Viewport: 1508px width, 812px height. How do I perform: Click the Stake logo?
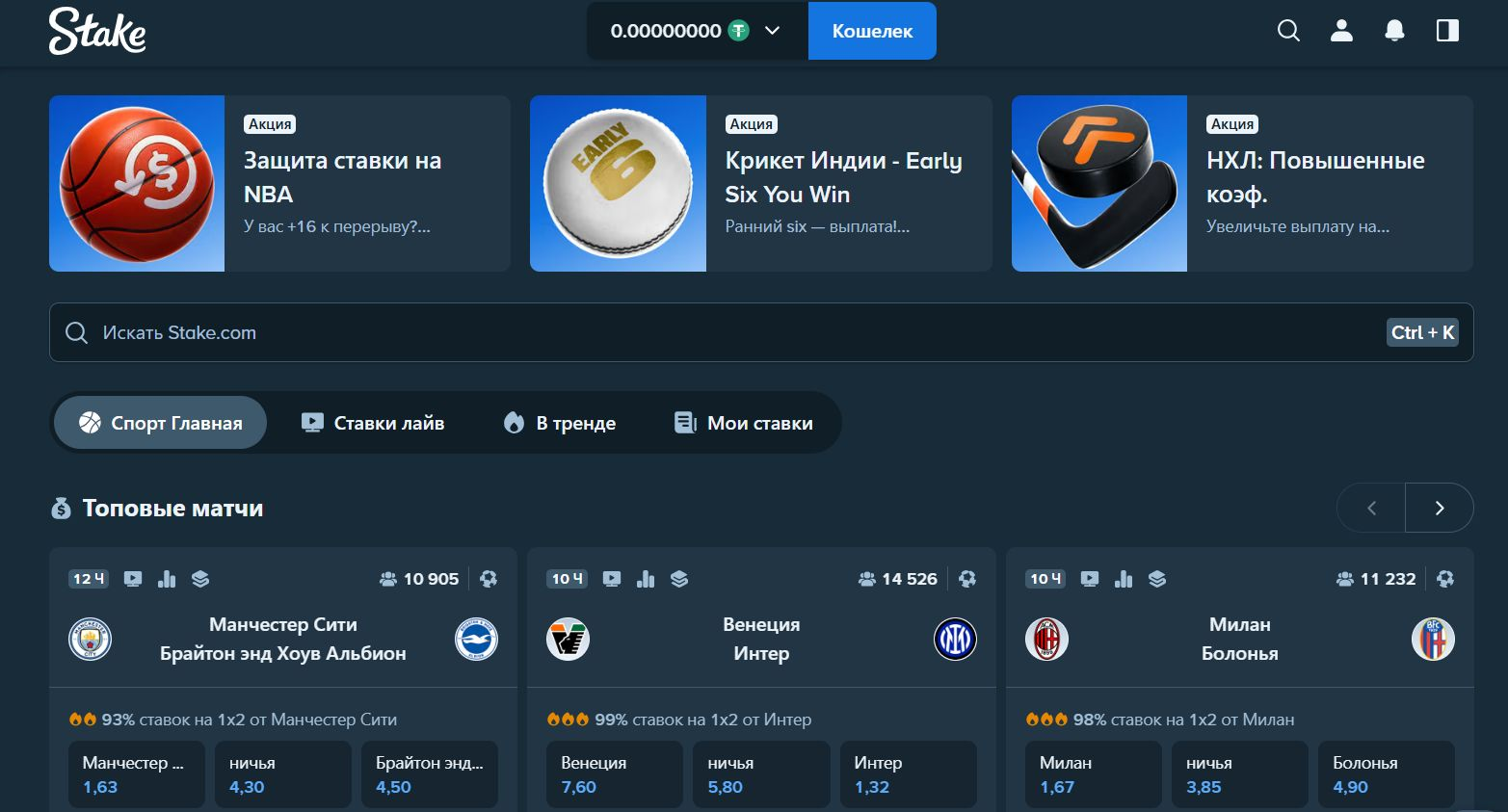click(x=97, y=31)
